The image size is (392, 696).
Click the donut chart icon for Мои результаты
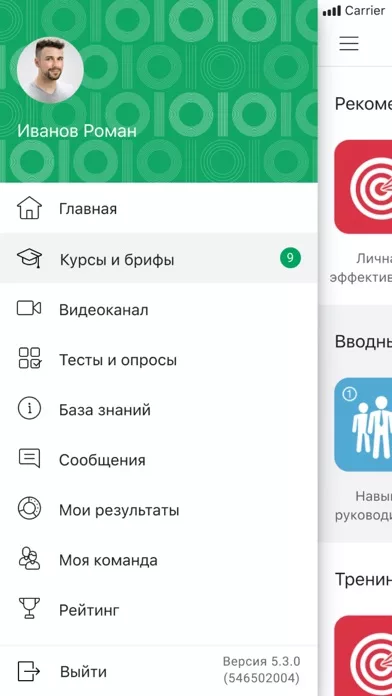[29, 509]
